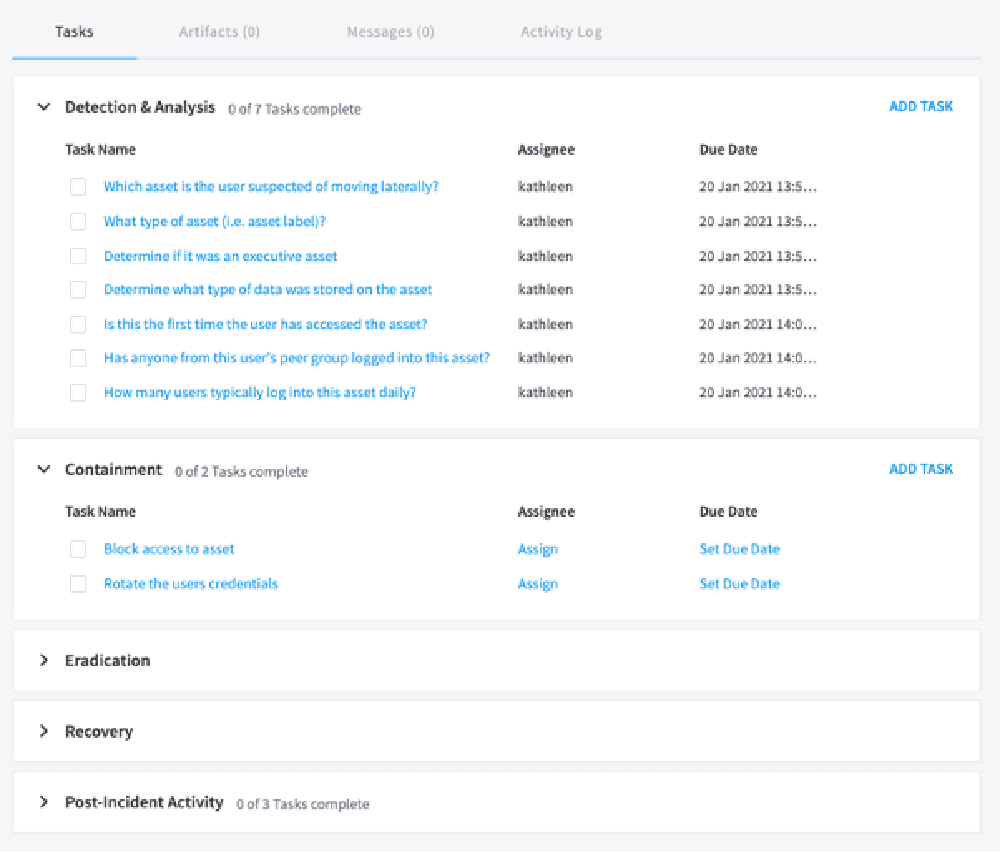Screen dimensions: 1000x854
Task: Open 'What type of asset (i.e. asset label)?'
Action: click(x=214, y=221)
